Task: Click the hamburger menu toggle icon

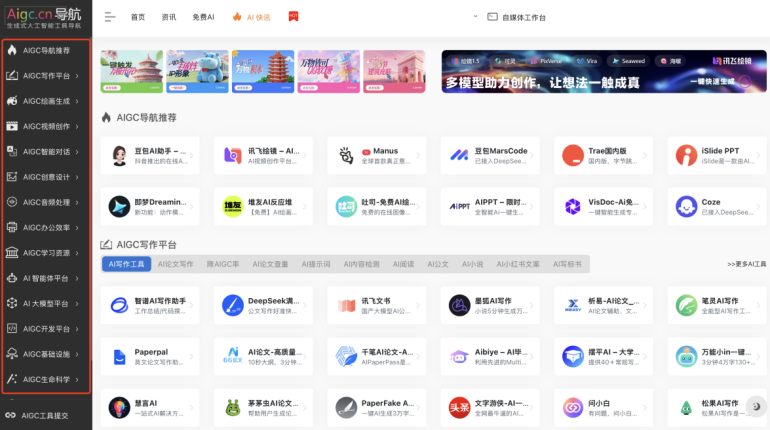Action: tap(110, 17)
